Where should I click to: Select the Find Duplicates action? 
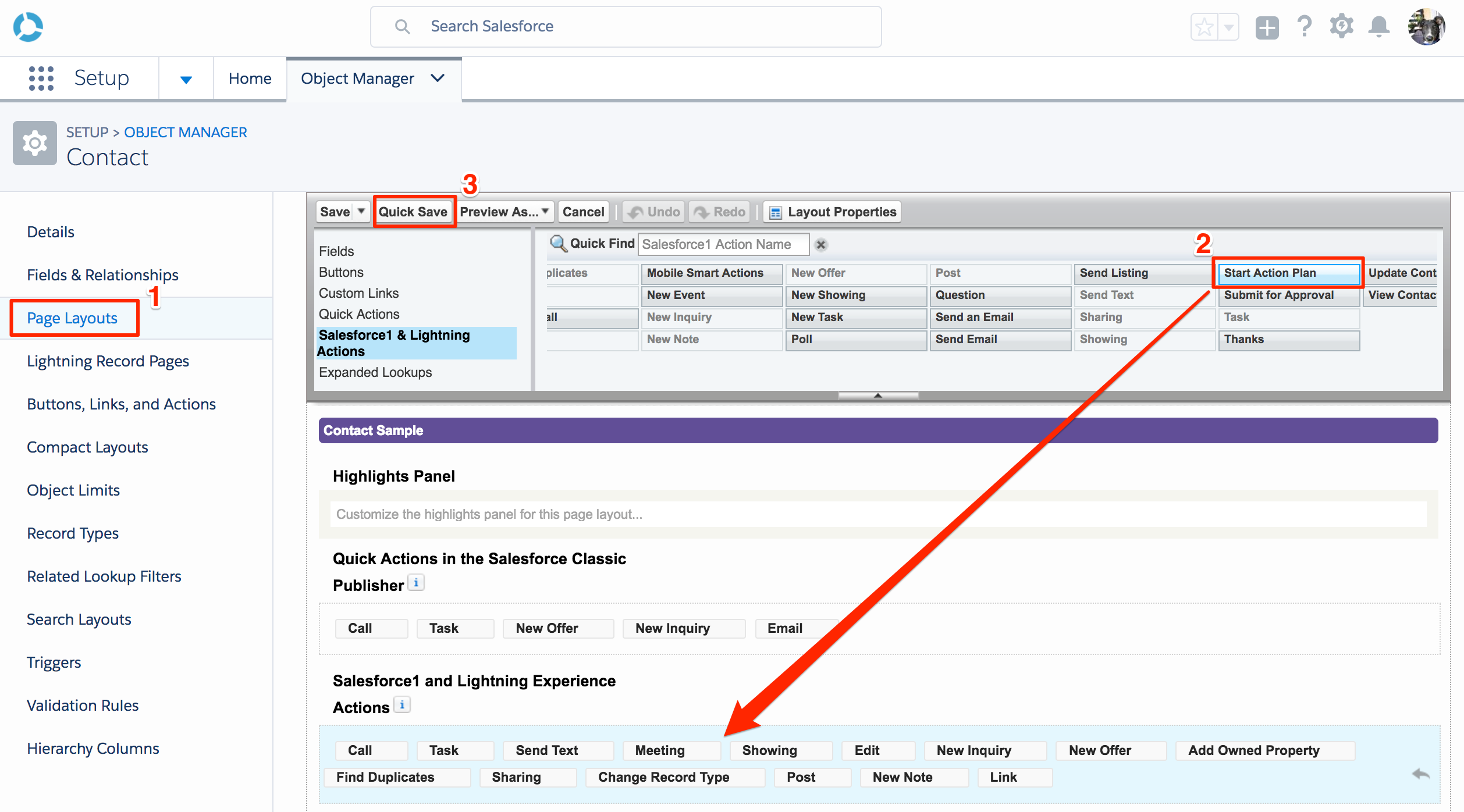coord(397,777)
